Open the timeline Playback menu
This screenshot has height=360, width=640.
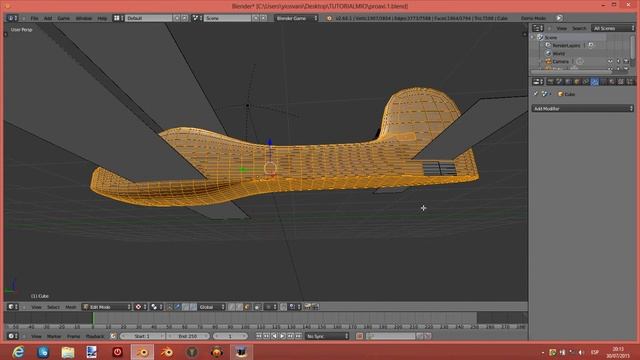click(x=95, y=336)
